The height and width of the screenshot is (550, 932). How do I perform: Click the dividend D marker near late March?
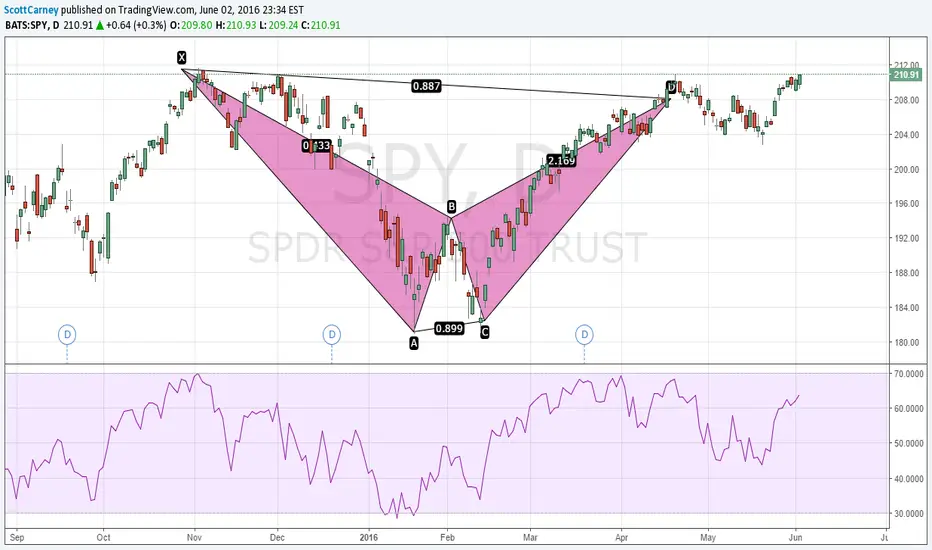click(x=584, y=334)
